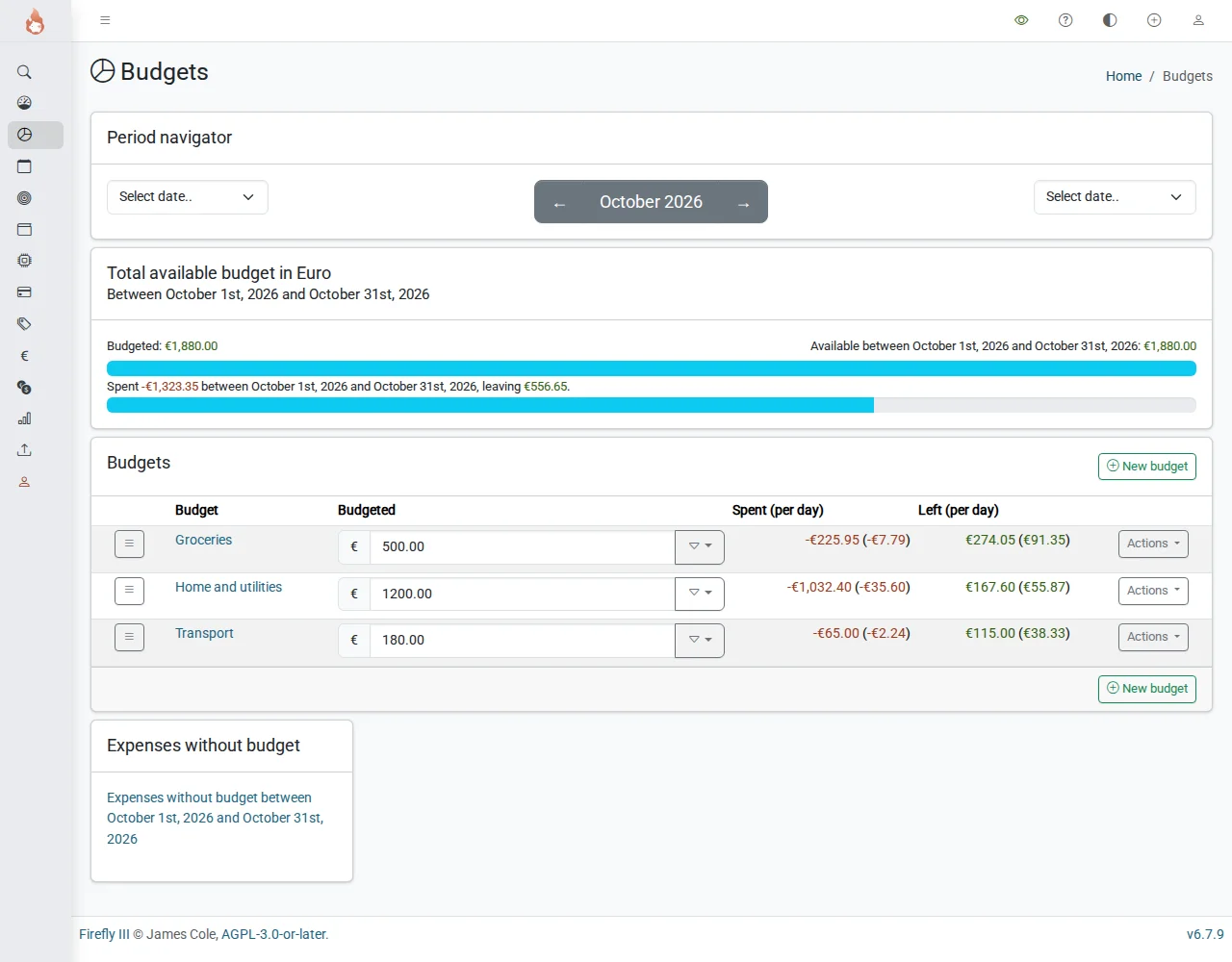Open the Actions menu for Groceries
Viewport: 1232px width, 962px height.
click(1153, 544)
